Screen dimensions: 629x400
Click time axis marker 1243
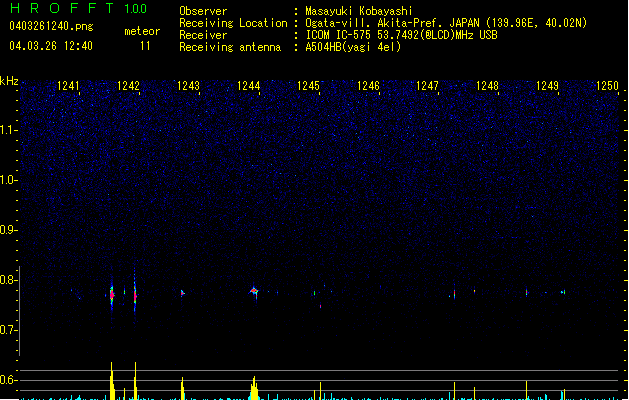click(x=188, y=86)
